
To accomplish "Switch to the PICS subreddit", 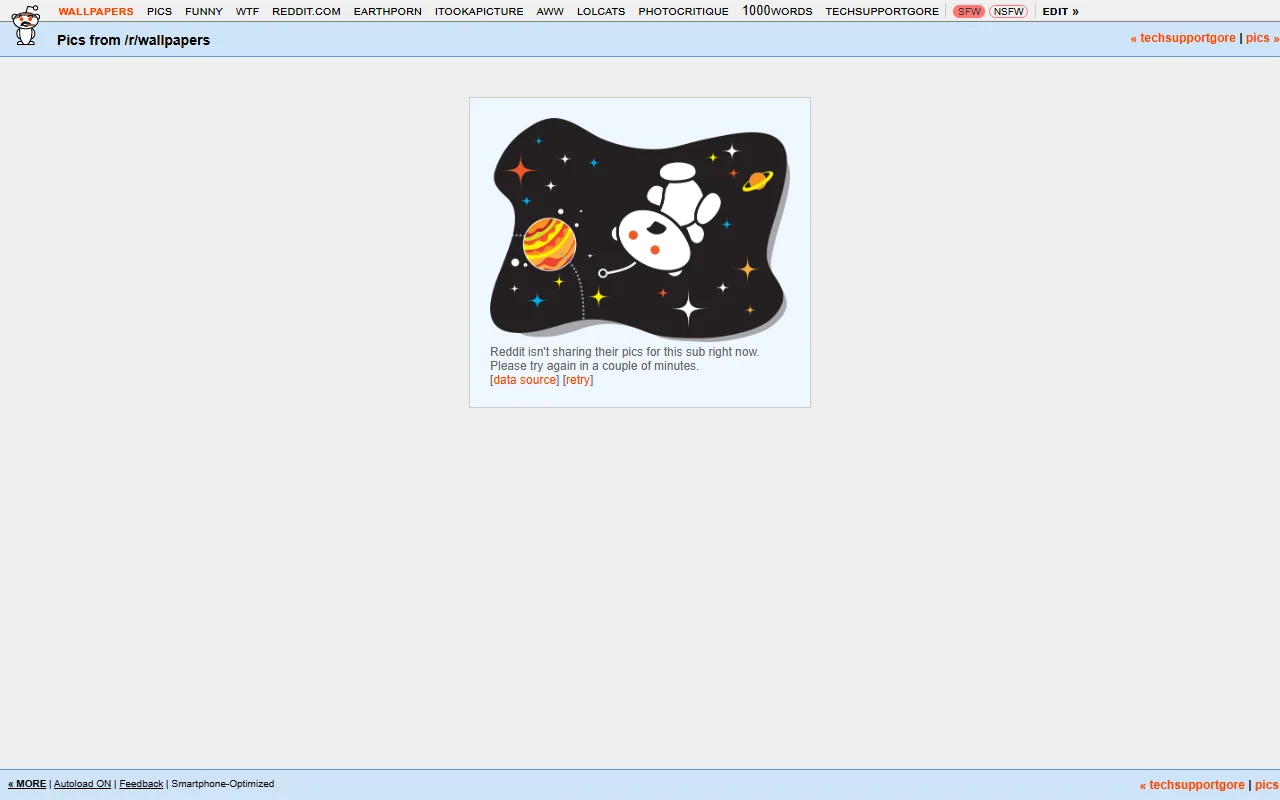I will (159, 11).
